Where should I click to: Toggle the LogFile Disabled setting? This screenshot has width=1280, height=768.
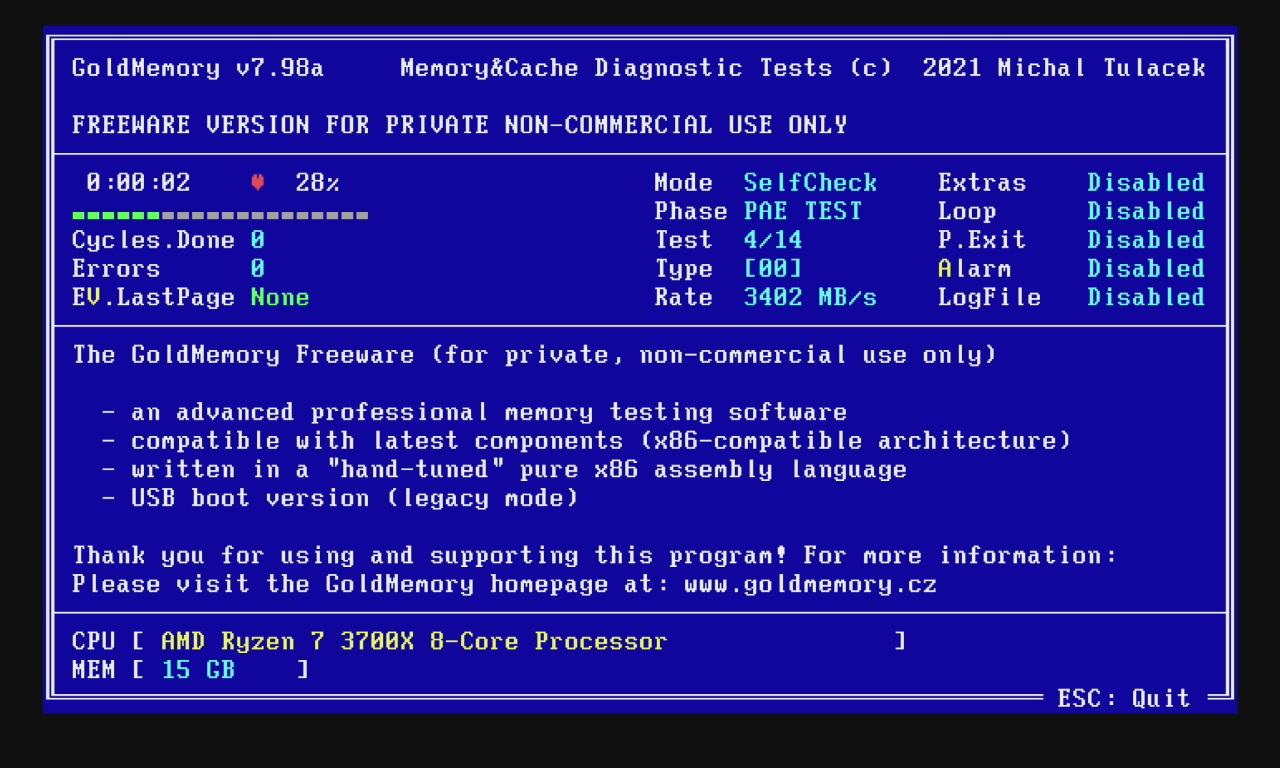coord(1146,297)
